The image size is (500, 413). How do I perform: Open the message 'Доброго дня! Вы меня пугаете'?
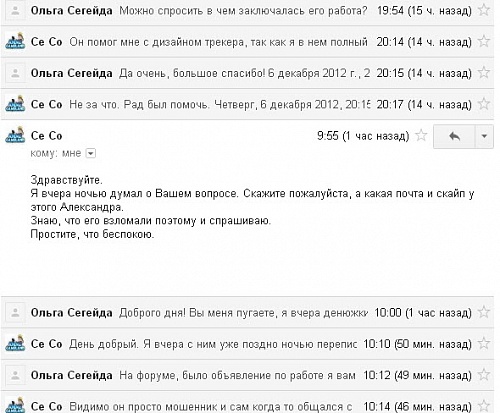click(247, 312)
